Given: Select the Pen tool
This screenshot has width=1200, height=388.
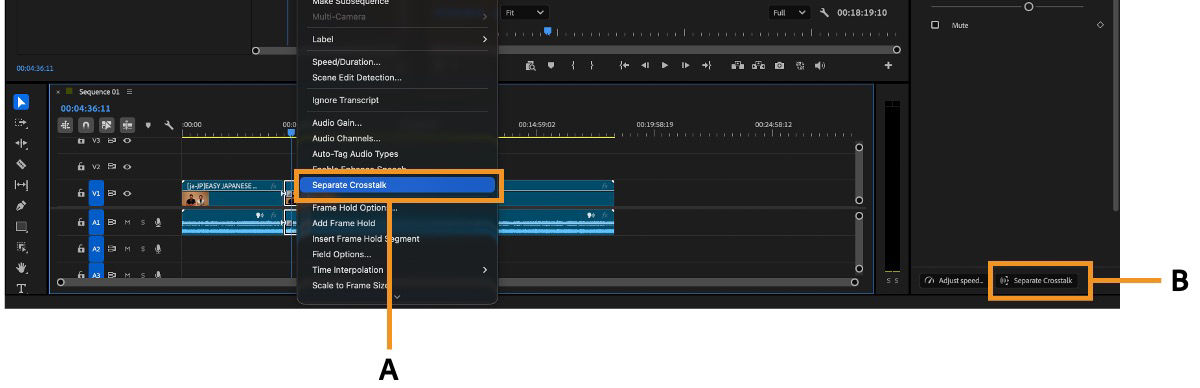Looking at the screenshot, I should tap(21, 206).
